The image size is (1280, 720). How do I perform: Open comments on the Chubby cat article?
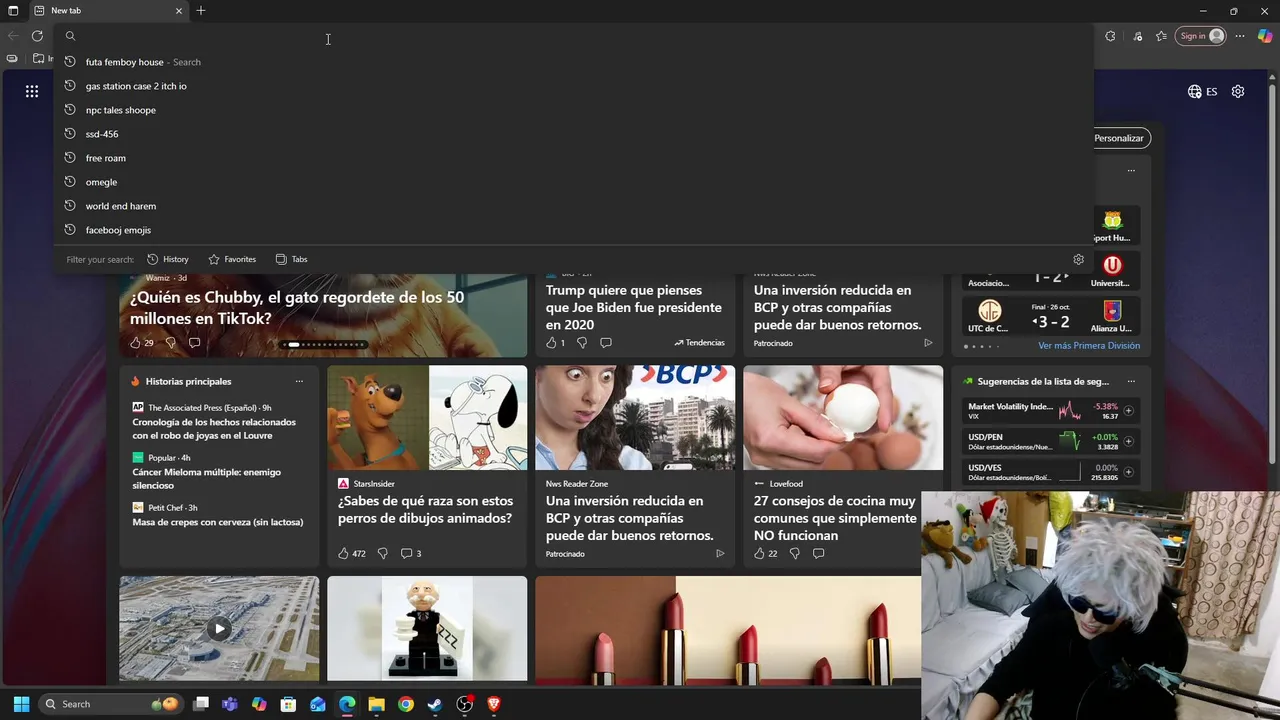tap(194, 342)
